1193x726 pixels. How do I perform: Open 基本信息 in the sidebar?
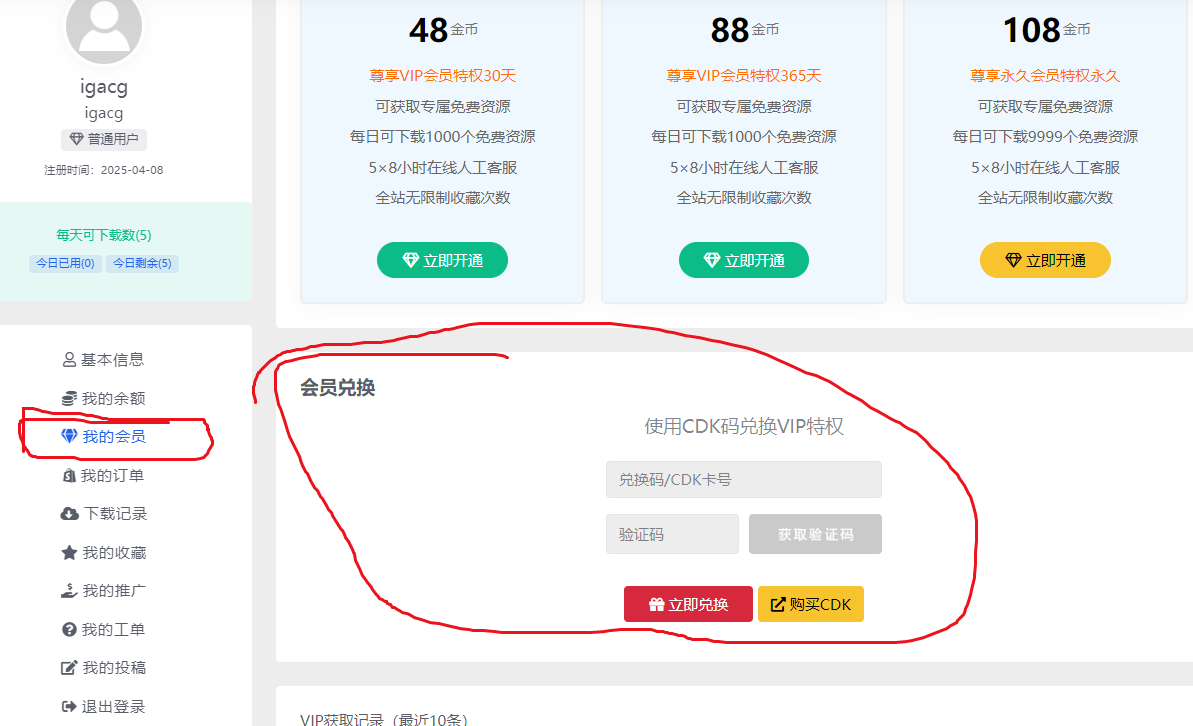[x=103, y=360]
